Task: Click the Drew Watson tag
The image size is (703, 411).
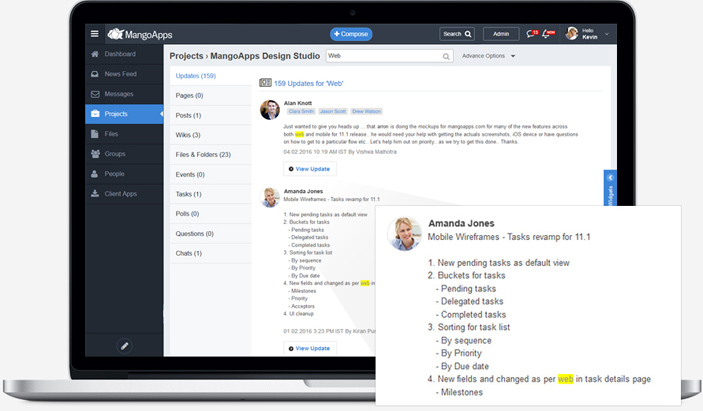Action: coord(366,111)
